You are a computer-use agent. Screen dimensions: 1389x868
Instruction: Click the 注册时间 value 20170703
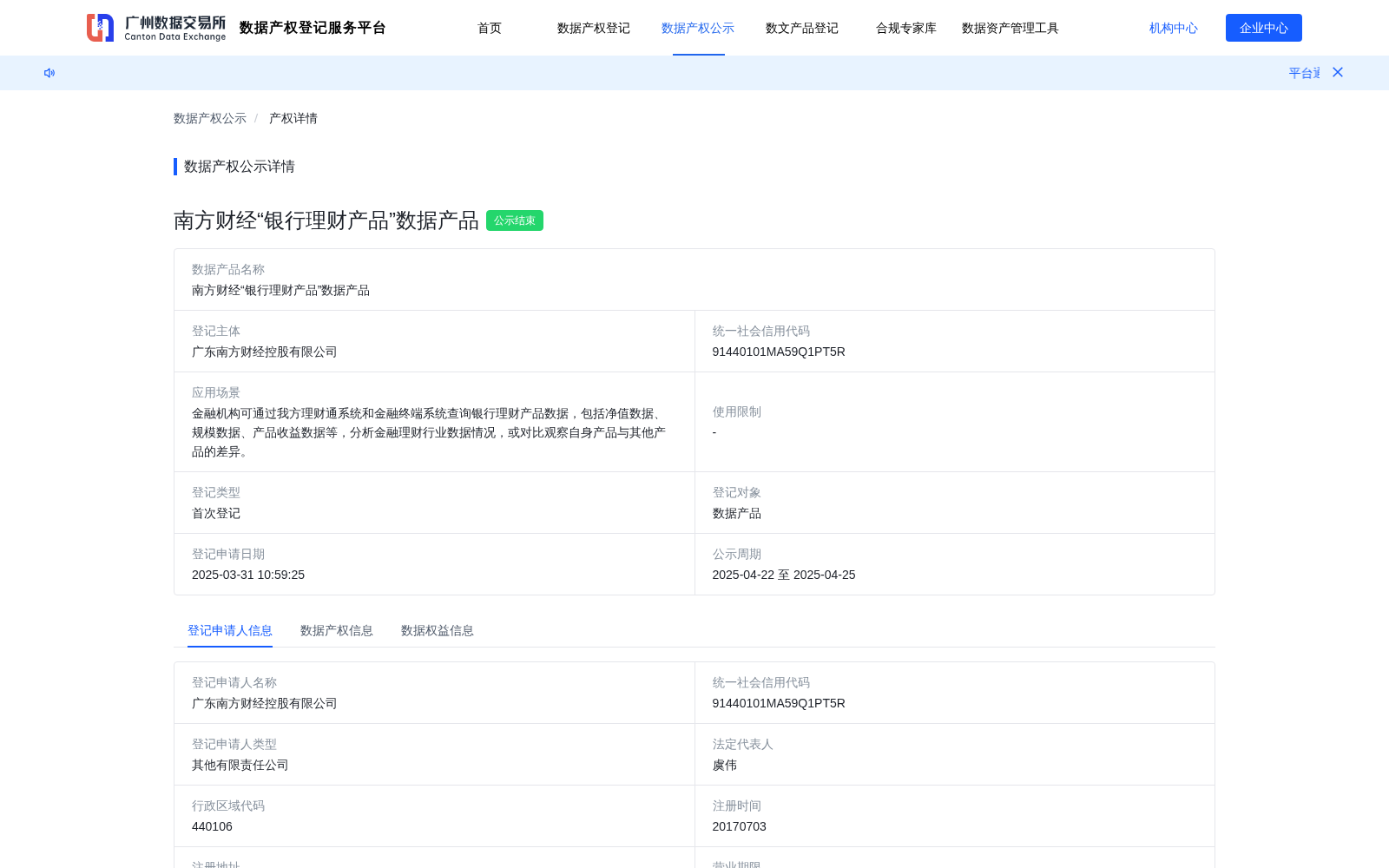[x=740, y=826]
